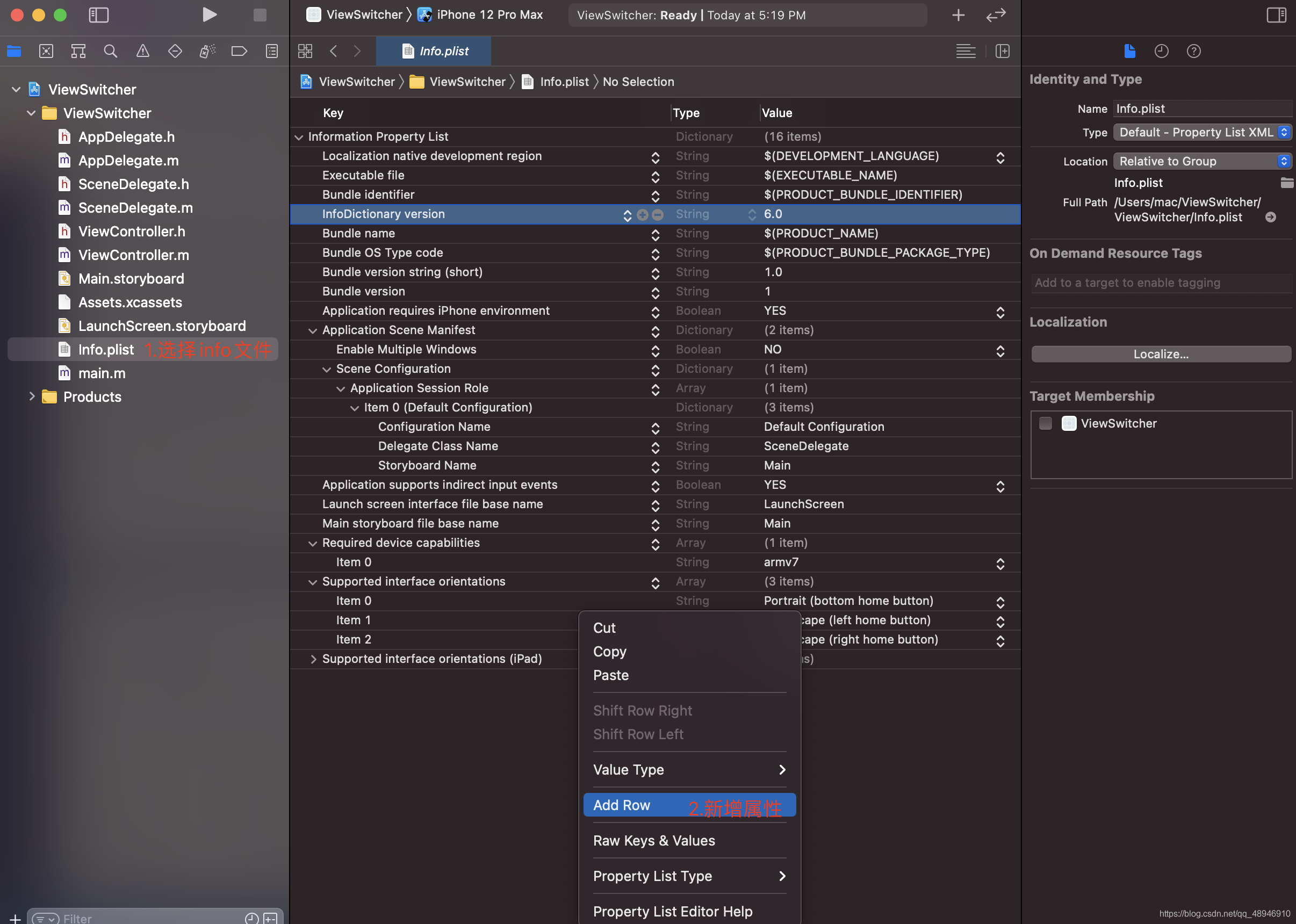Open the Find navigator magnifier icon
Viewport: 1296px width, 924px height.
110,51
